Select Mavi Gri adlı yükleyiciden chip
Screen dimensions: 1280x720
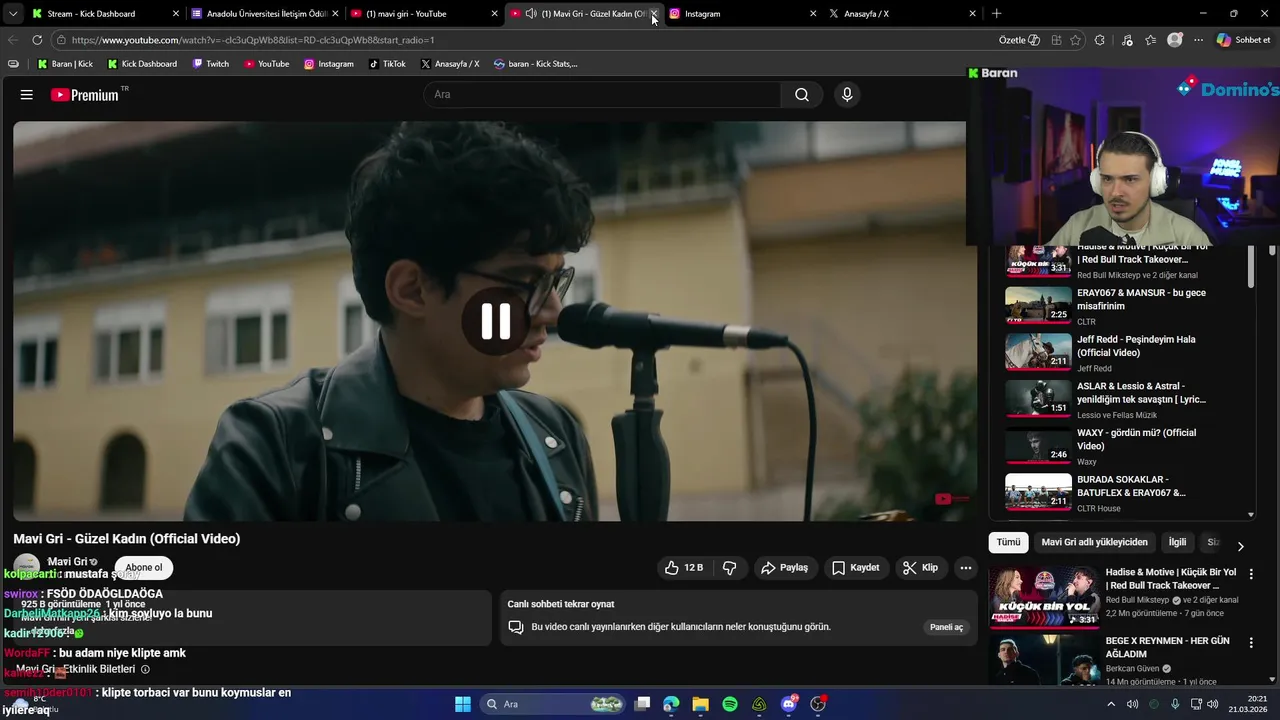coord(1094,542)
